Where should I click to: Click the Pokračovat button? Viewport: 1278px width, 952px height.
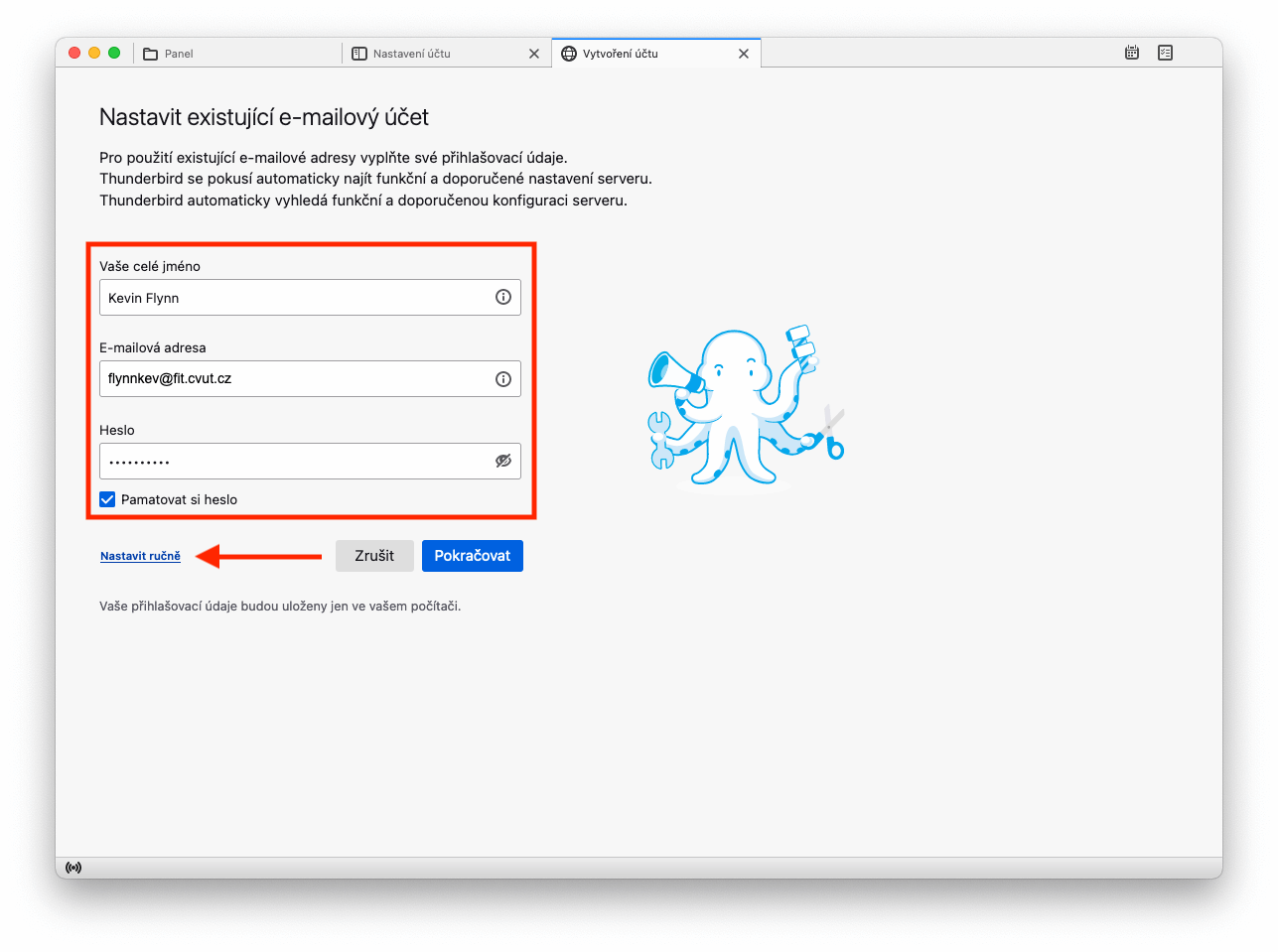coord(473,556)
